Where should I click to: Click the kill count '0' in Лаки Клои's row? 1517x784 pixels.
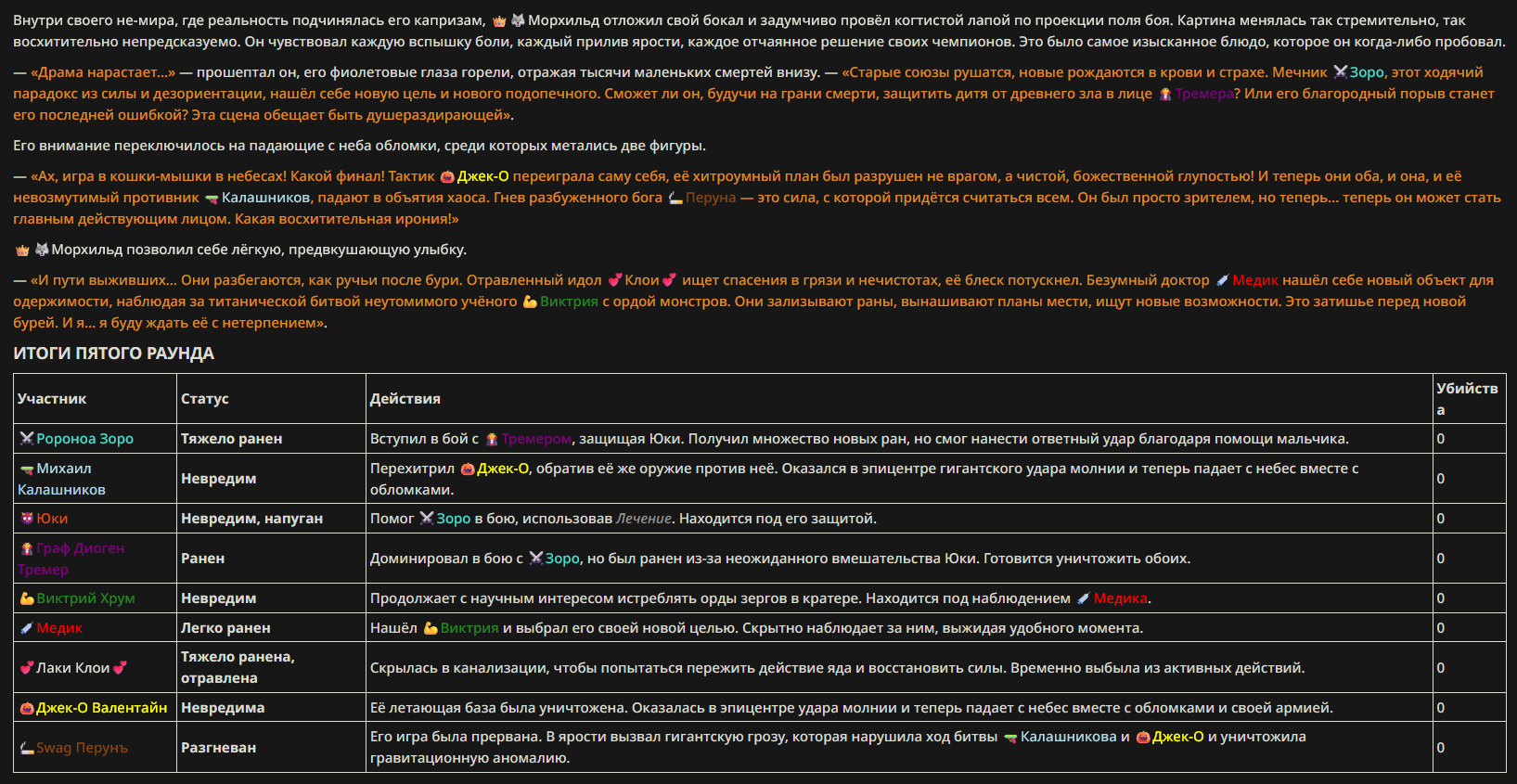[x=1440, y=668]
